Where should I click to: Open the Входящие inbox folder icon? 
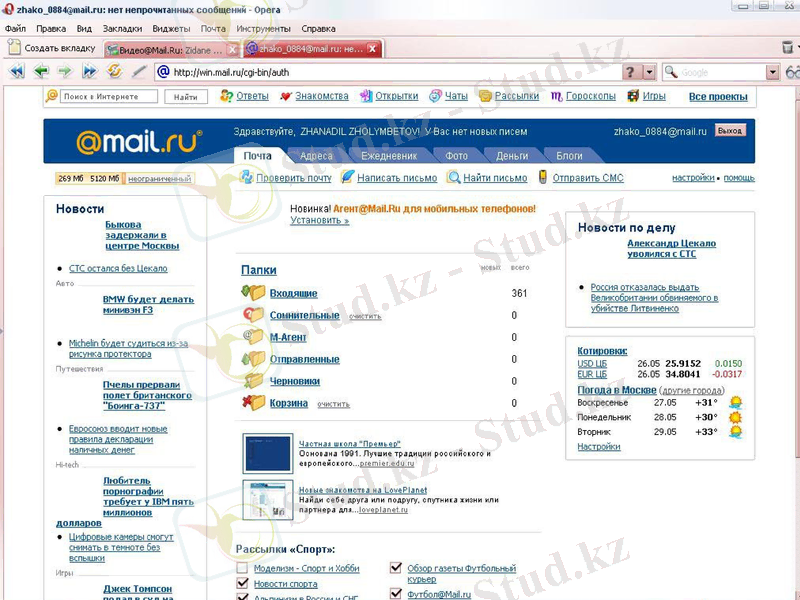click(x=253, y=293)
